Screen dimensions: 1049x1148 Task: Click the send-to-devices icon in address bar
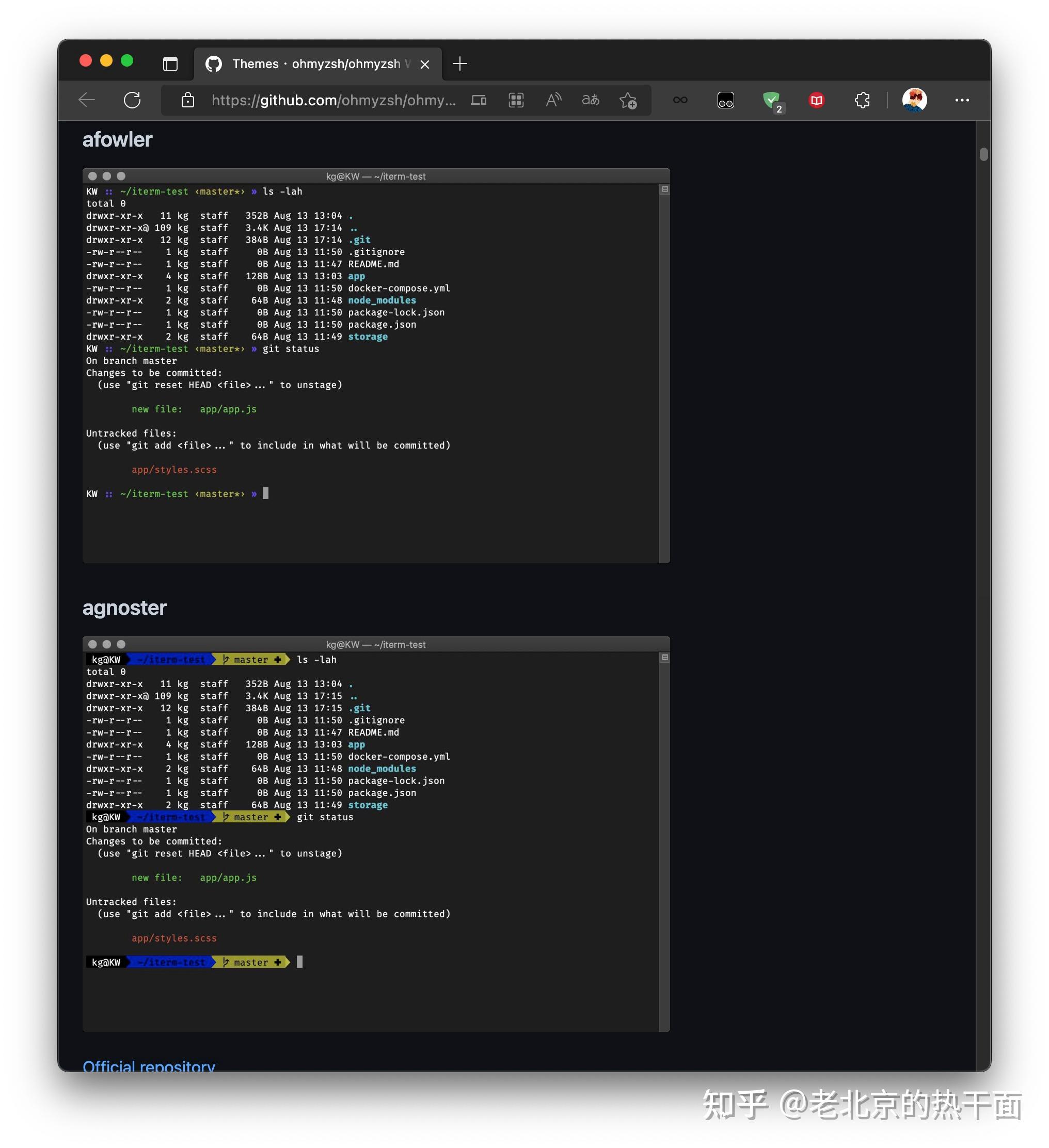tap(479, 100)
